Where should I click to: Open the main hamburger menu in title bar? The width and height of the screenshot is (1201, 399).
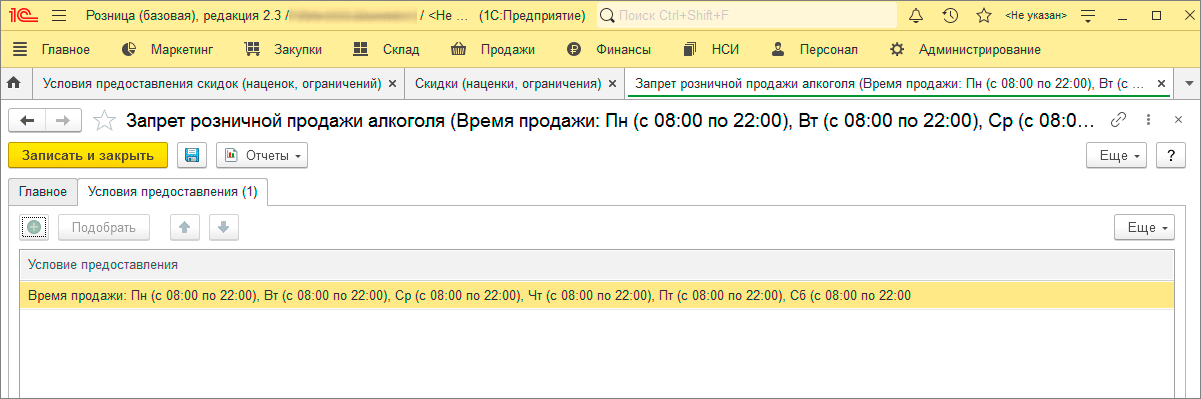click(58, 16)
